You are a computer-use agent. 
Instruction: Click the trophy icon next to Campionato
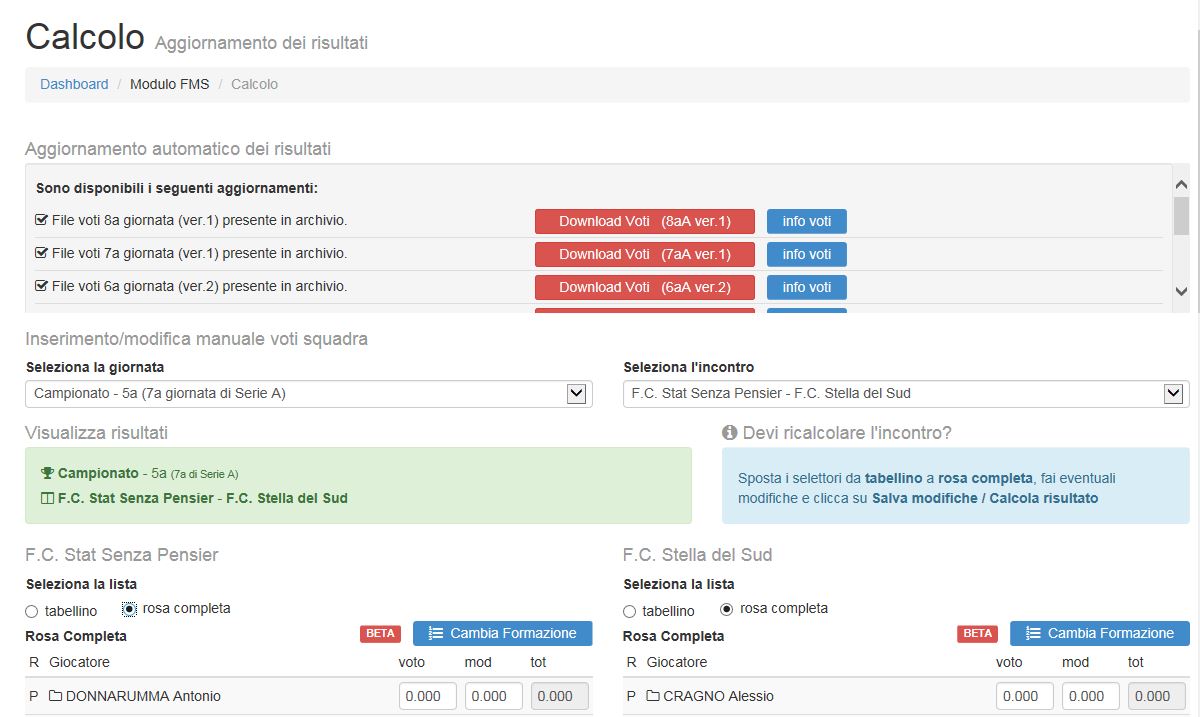(47, 473)
